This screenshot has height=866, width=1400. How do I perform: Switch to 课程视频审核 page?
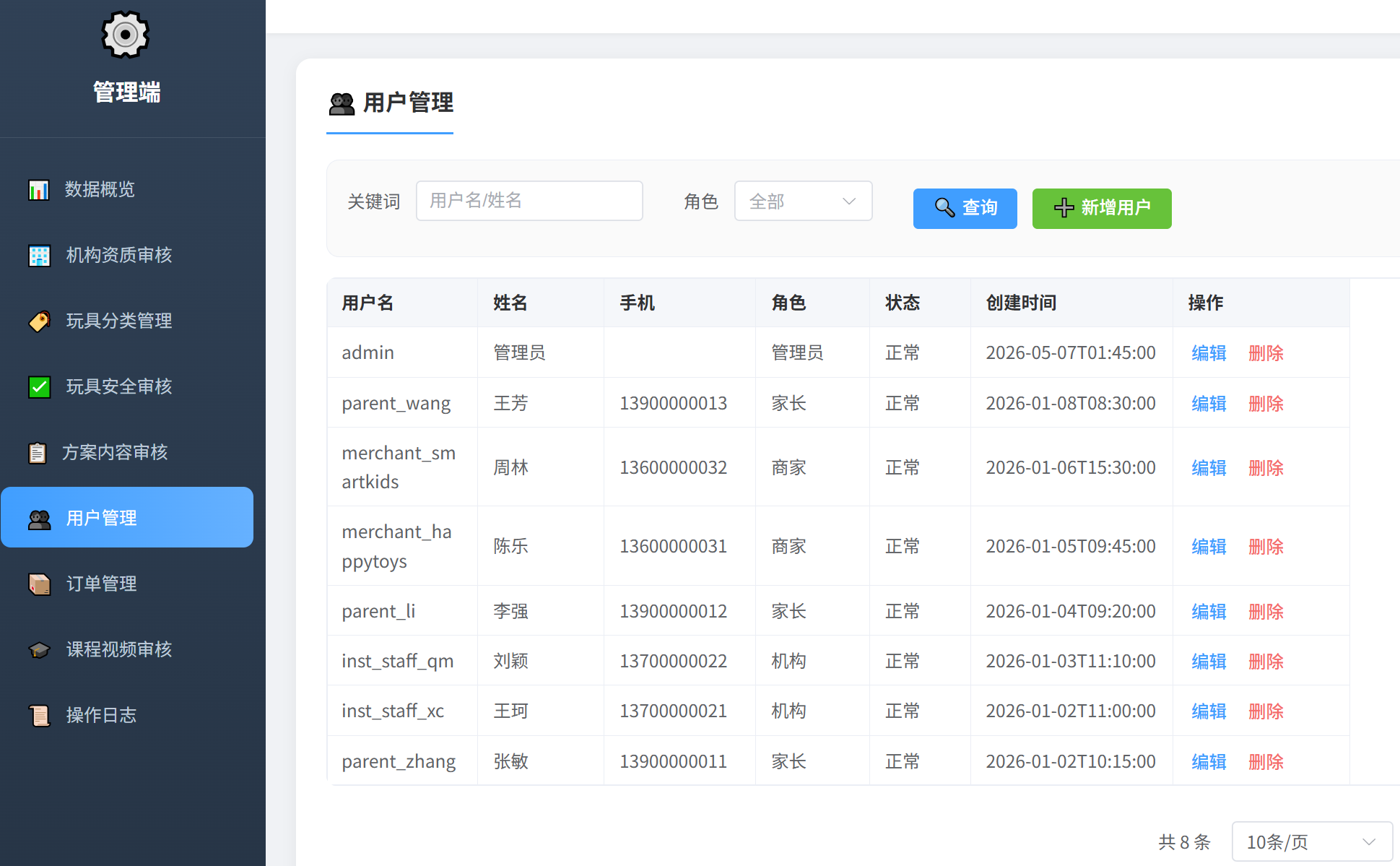point(127,649)
